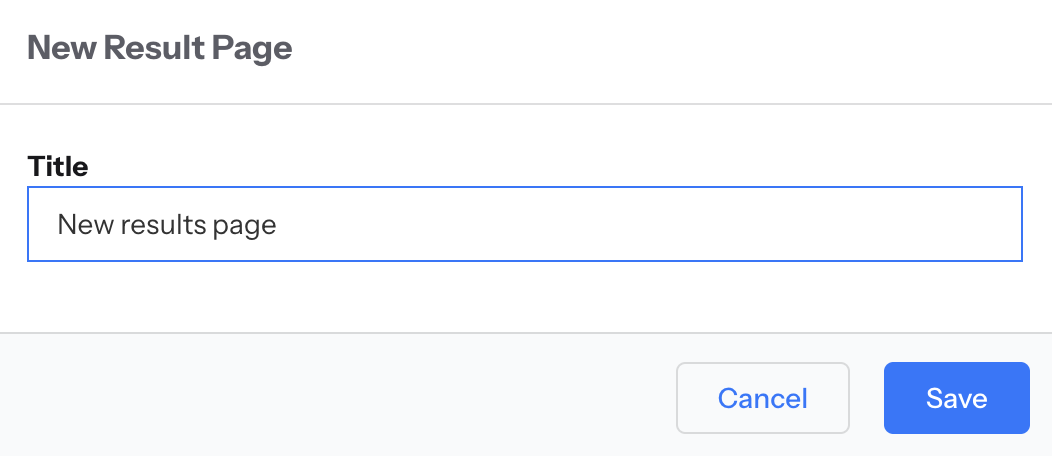The width and height of the screenshot is (1052, 456).
Task: Dismiss dialog using Cancel
Action: click(x=762, y=398)
